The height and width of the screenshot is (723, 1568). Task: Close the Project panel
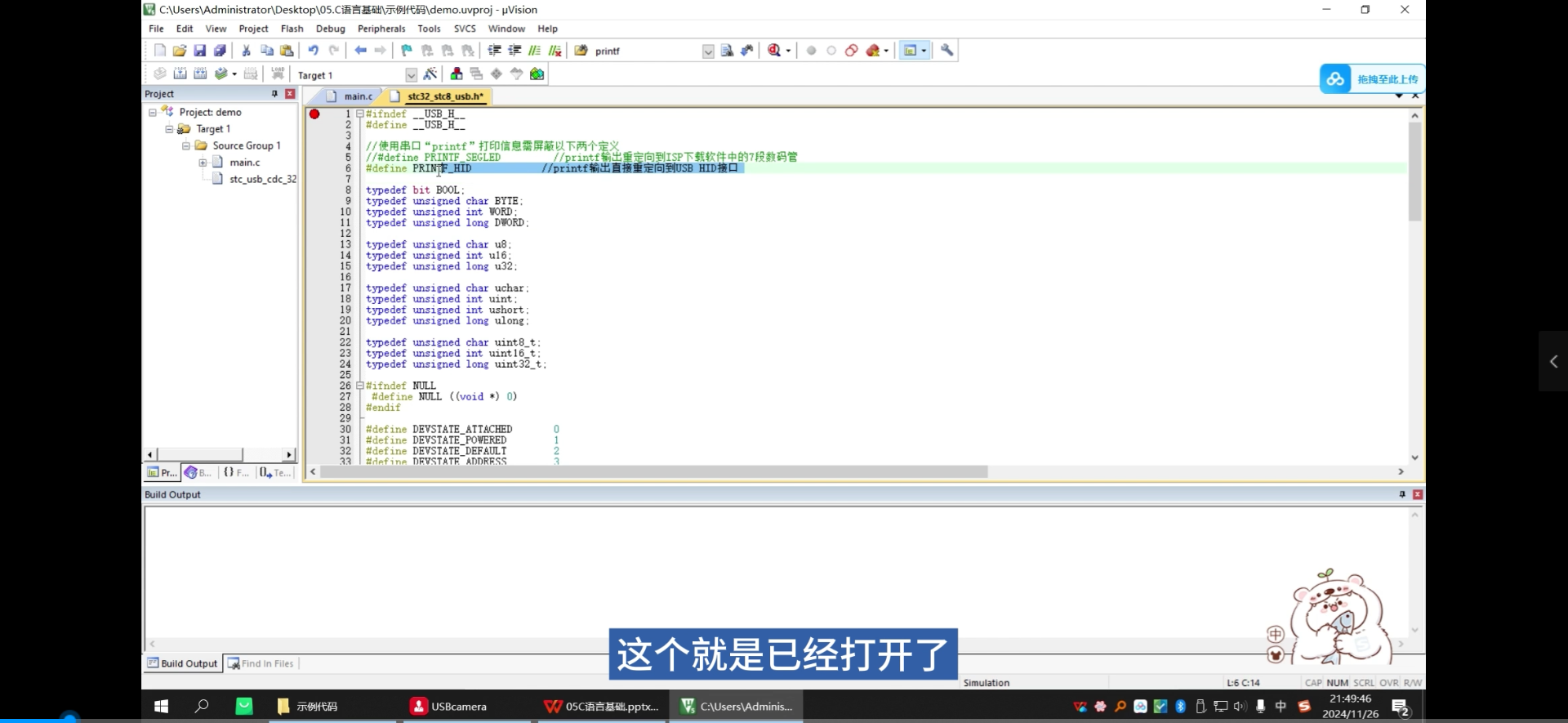[x=290, y=94]
